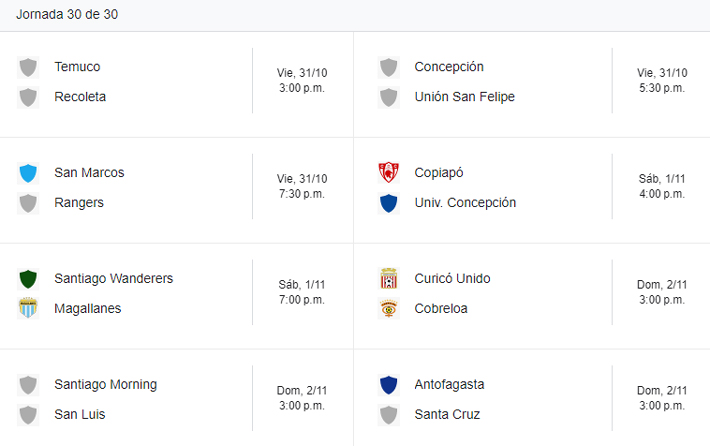710x446 pixels.
Task: Open the Recoleta team link
Action: [x=80, y=97]
